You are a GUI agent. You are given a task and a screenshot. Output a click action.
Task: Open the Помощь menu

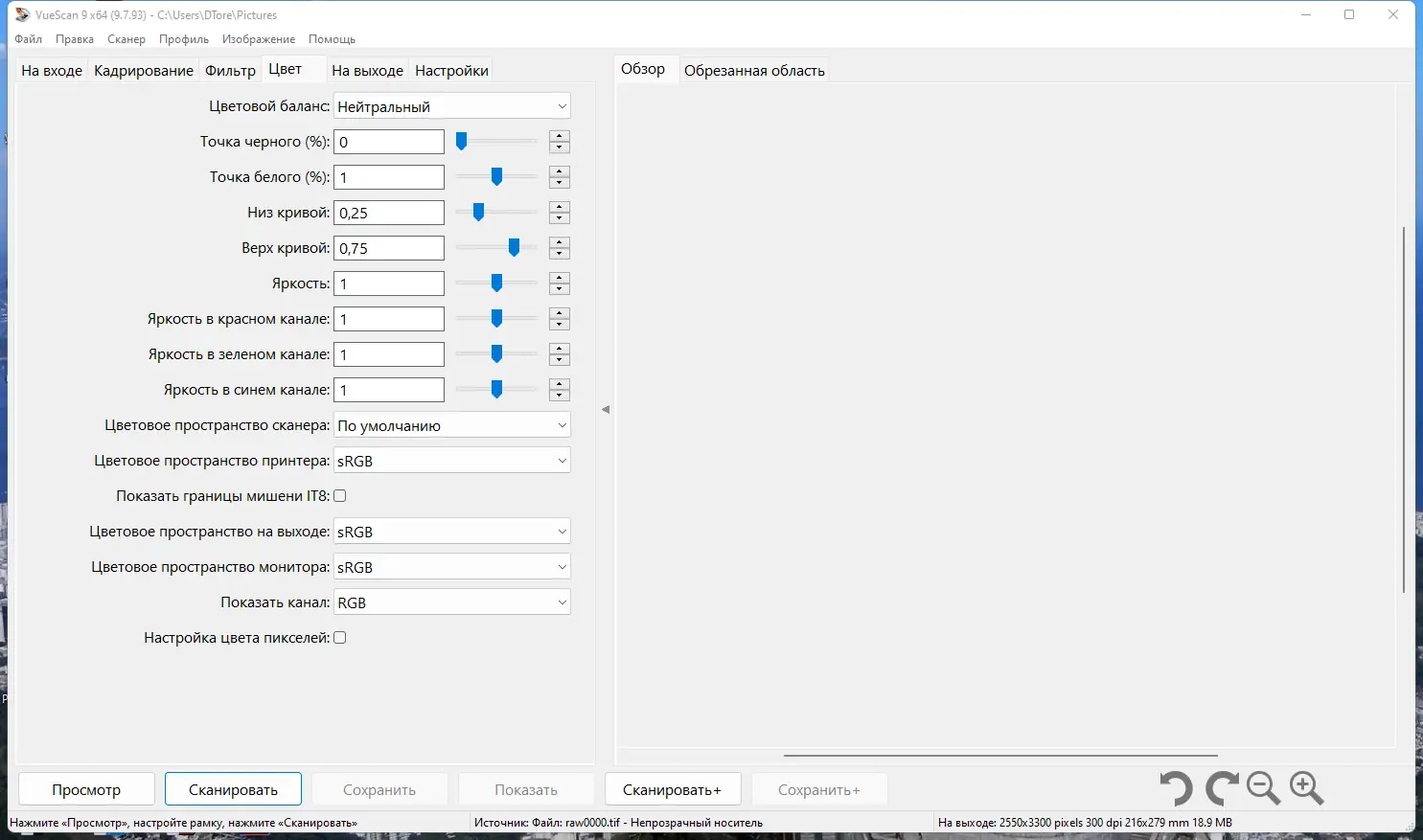click(x=332, y=39)
